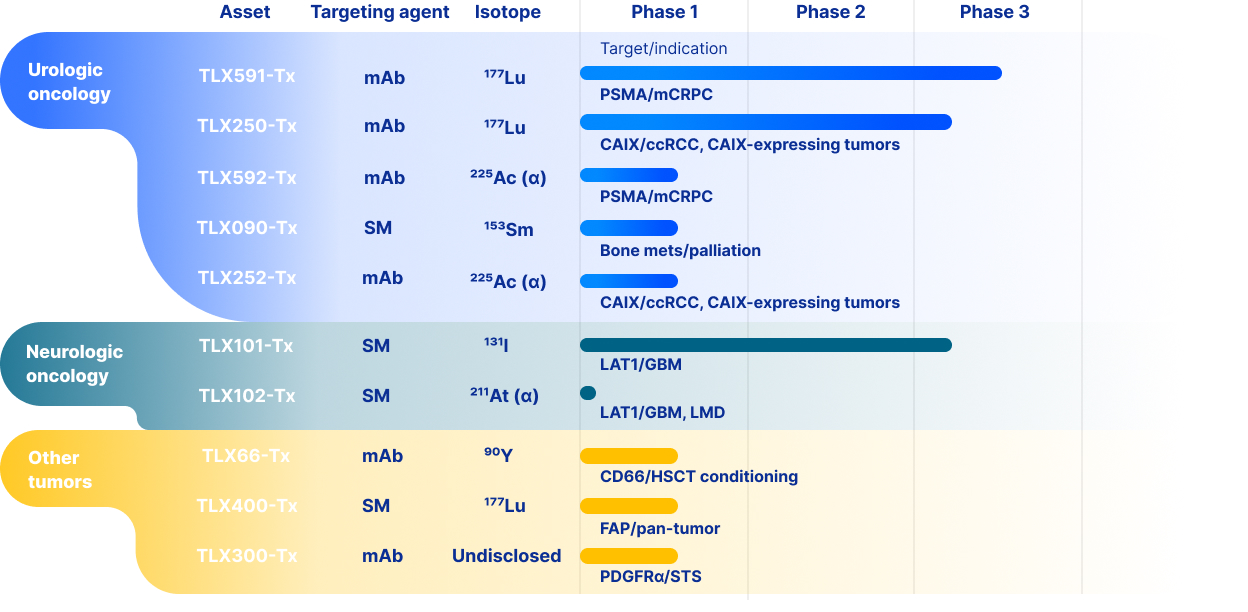Click the TLX102-Tx small teal progress dot

[x=588, y=393]
